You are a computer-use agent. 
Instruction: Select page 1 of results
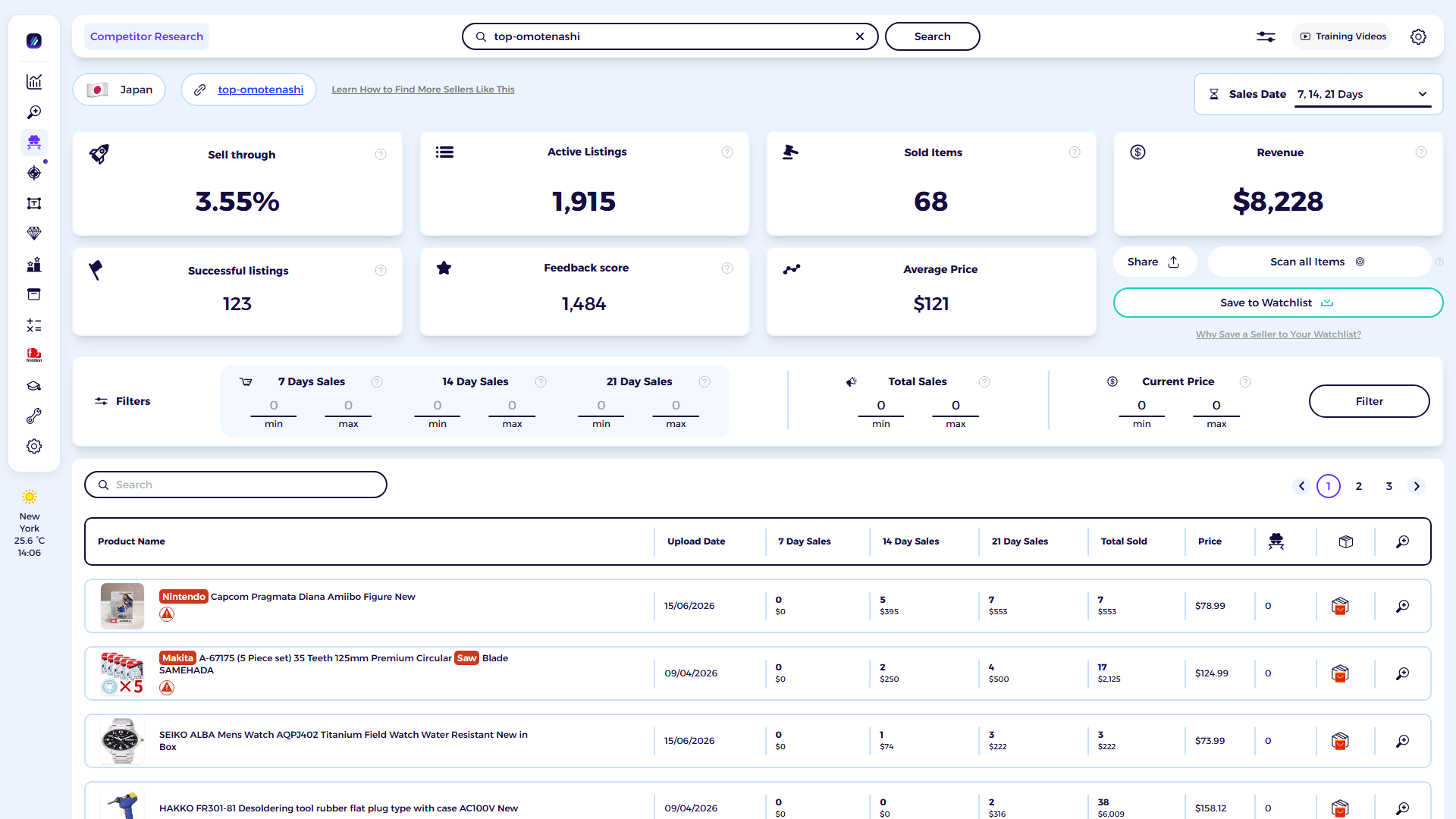(1329, 486)
